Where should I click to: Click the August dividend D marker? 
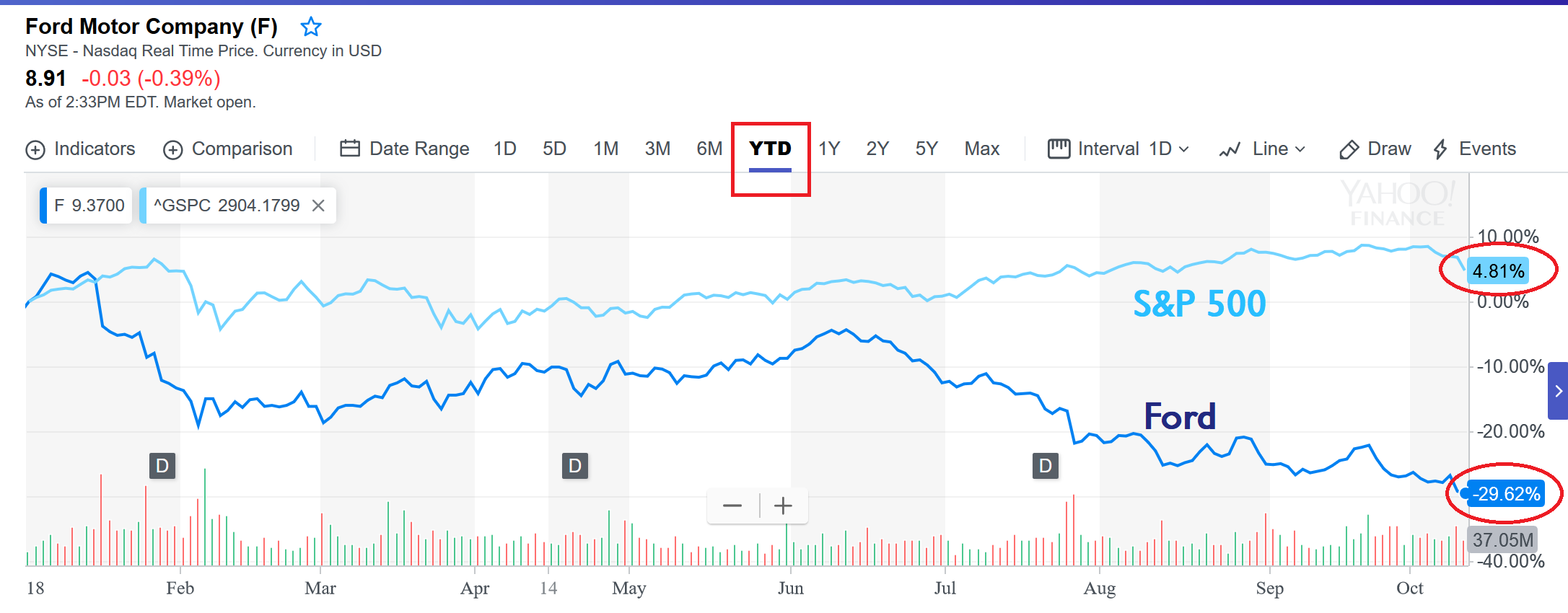coord(1046,466)
